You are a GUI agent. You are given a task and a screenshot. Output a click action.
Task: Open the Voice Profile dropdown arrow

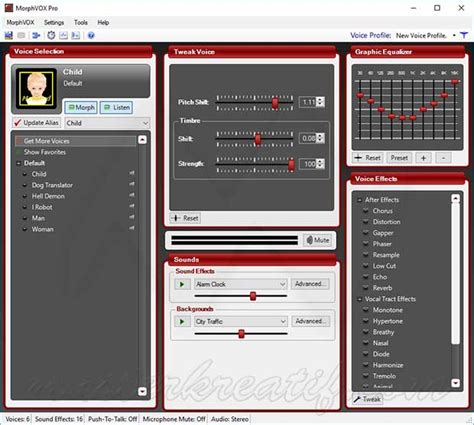tap(454, 35)
